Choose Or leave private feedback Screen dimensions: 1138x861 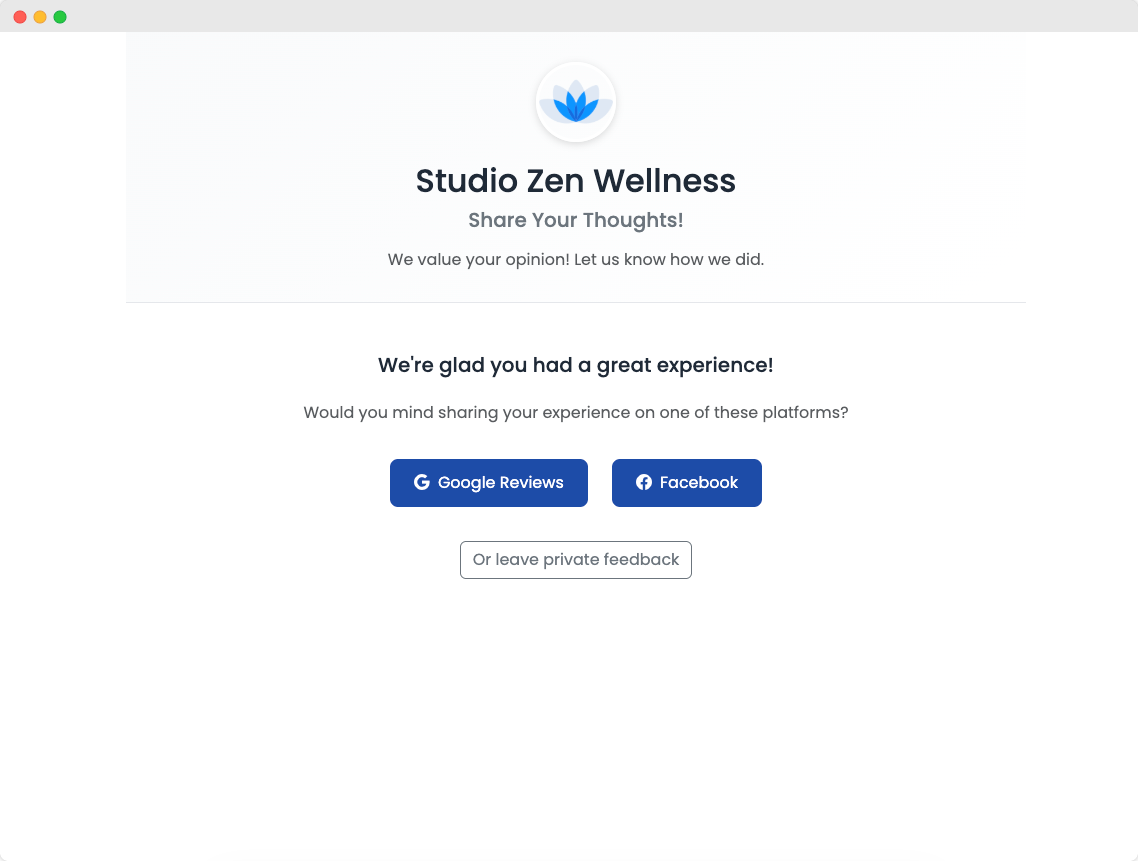(576, 560)
